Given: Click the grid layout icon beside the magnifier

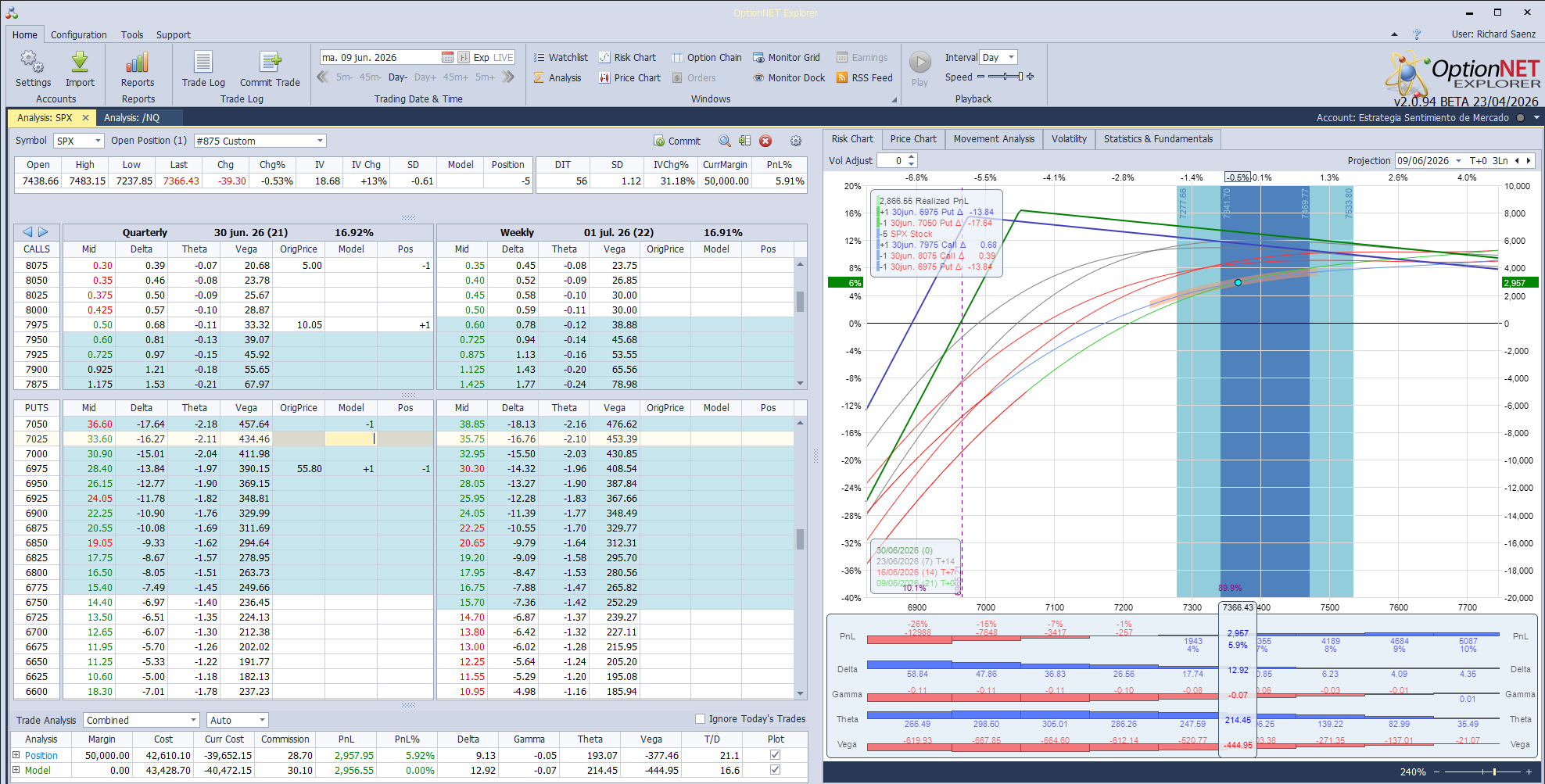Looking at the screenshot, I should click(x=744, y=141).
